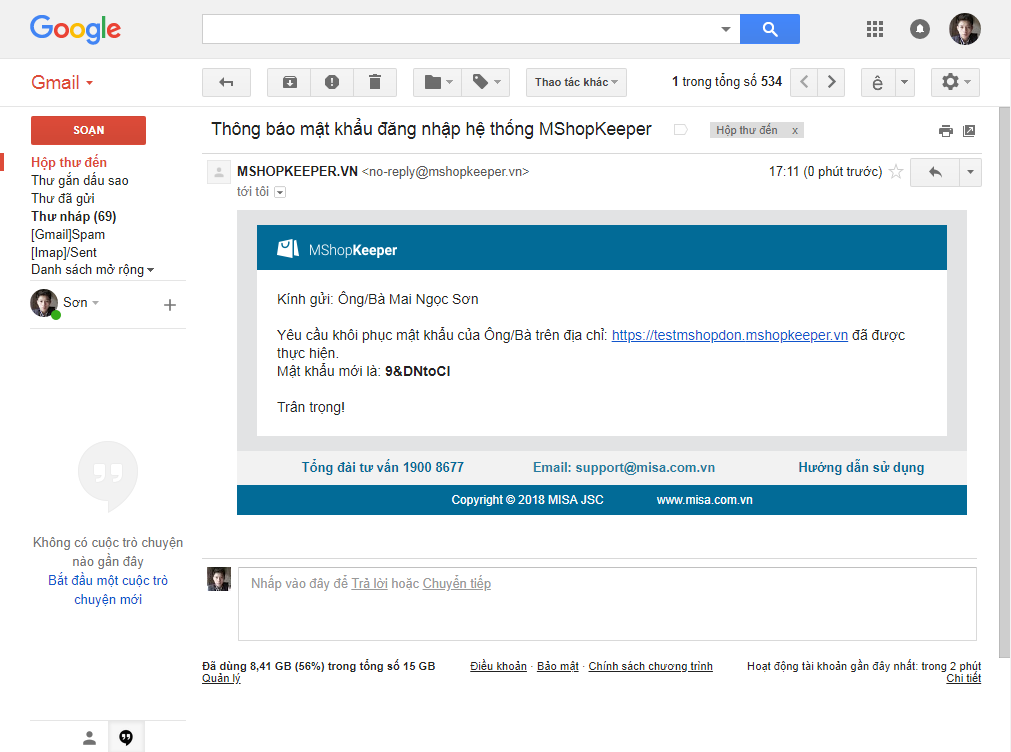
Task: Open Thư nháp (69) folder
Action: (74, 217)
